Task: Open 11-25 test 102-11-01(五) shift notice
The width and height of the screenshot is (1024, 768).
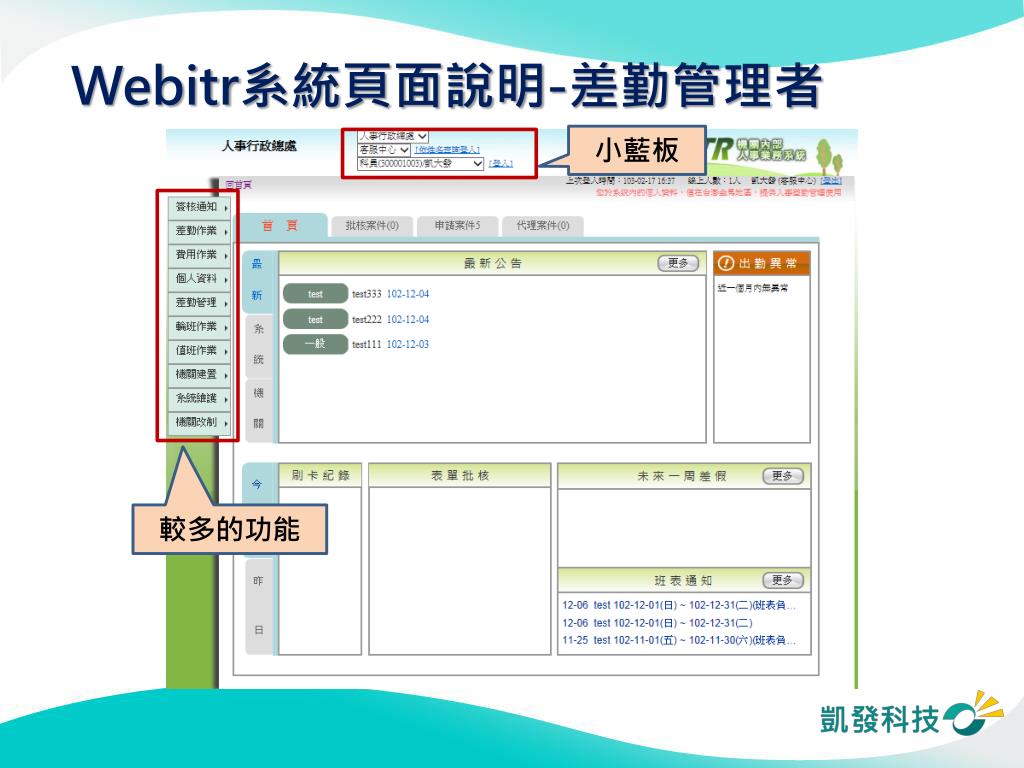Action: 679,641
